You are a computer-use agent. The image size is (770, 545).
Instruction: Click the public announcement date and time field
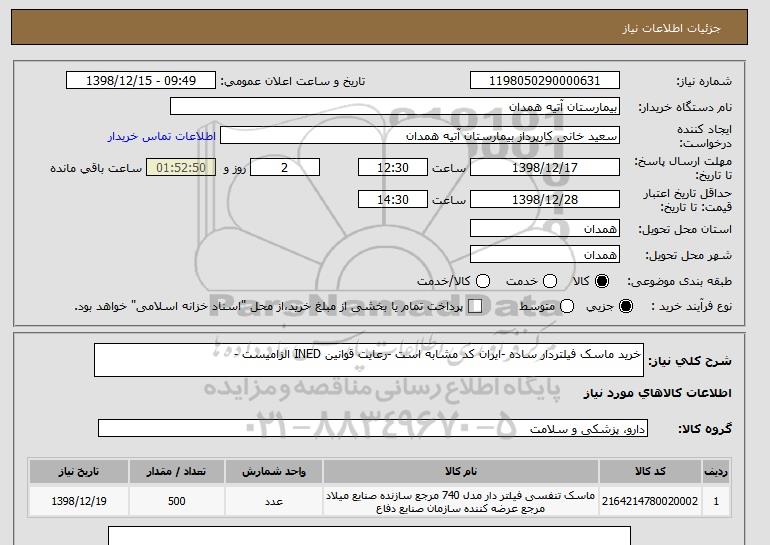(141, 81)
